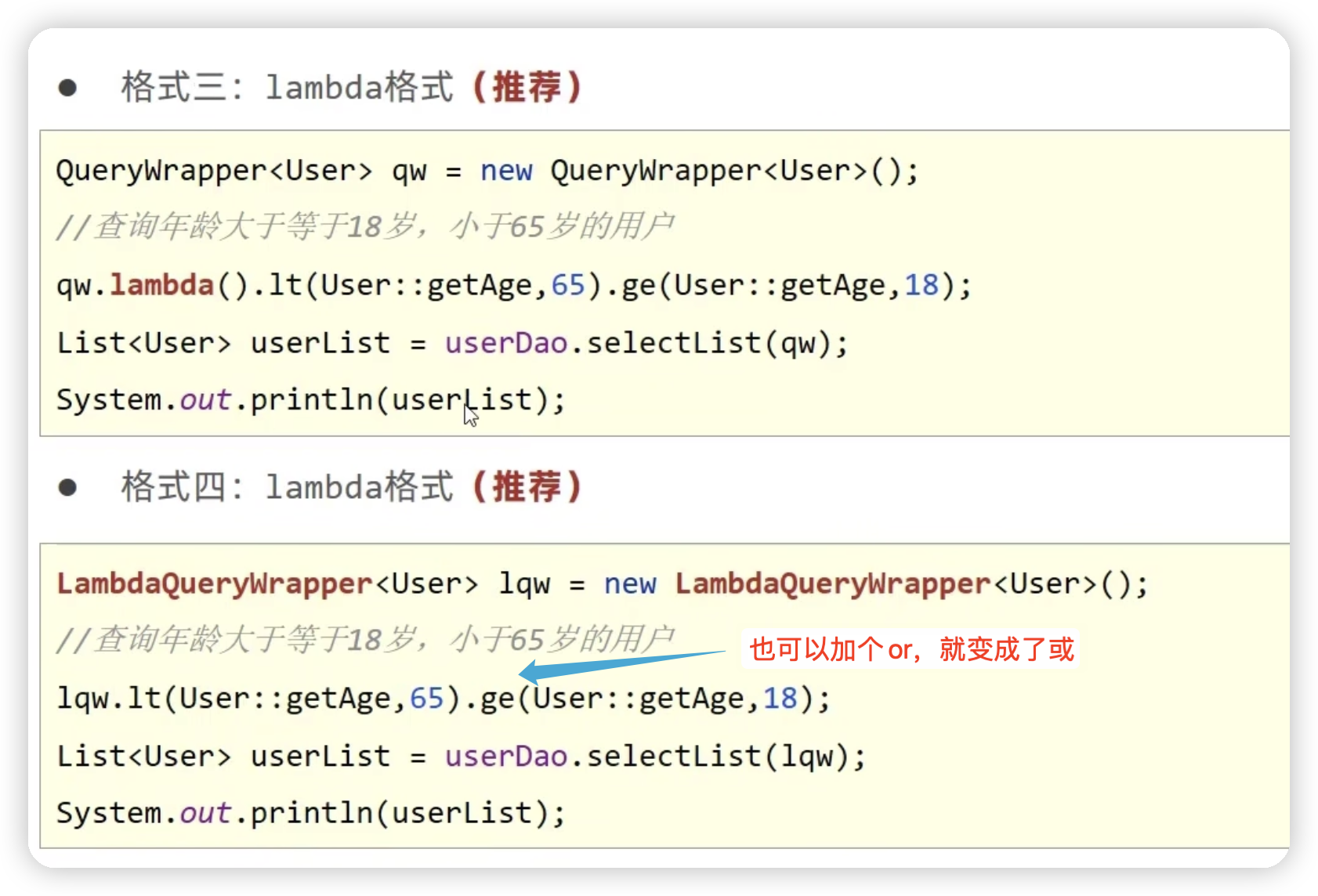Click the red 推荐 label in 格式三 heading
The width and height of the screenshot is (1318, 896).
(x=527, y=86)
